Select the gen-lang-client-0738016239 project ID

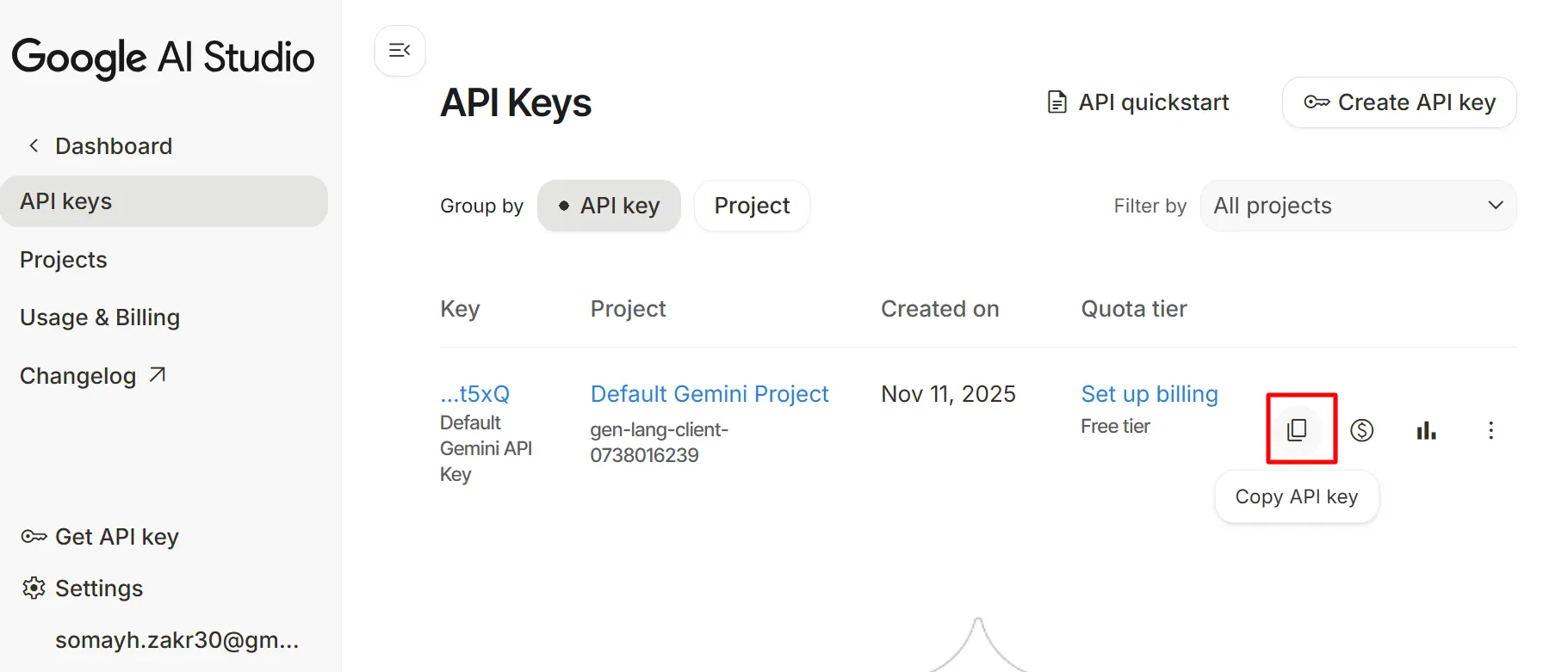pyautogui.click(x=660, y=442)
